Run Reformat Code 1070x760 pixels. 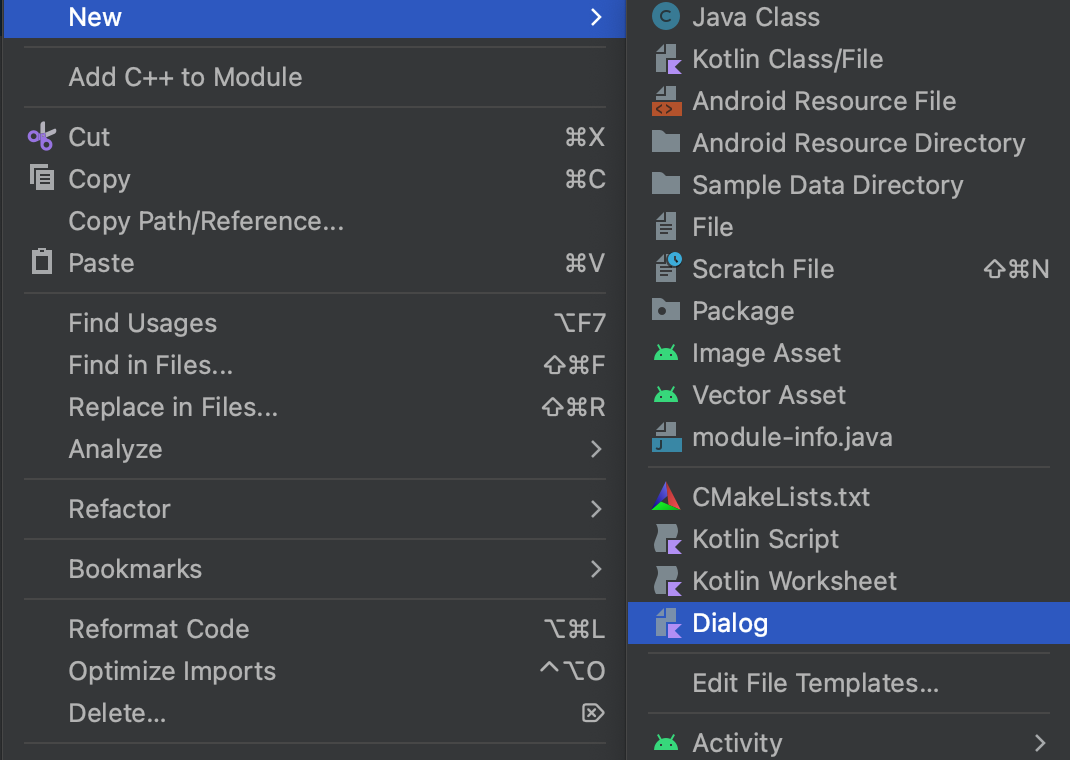point(315,629)
